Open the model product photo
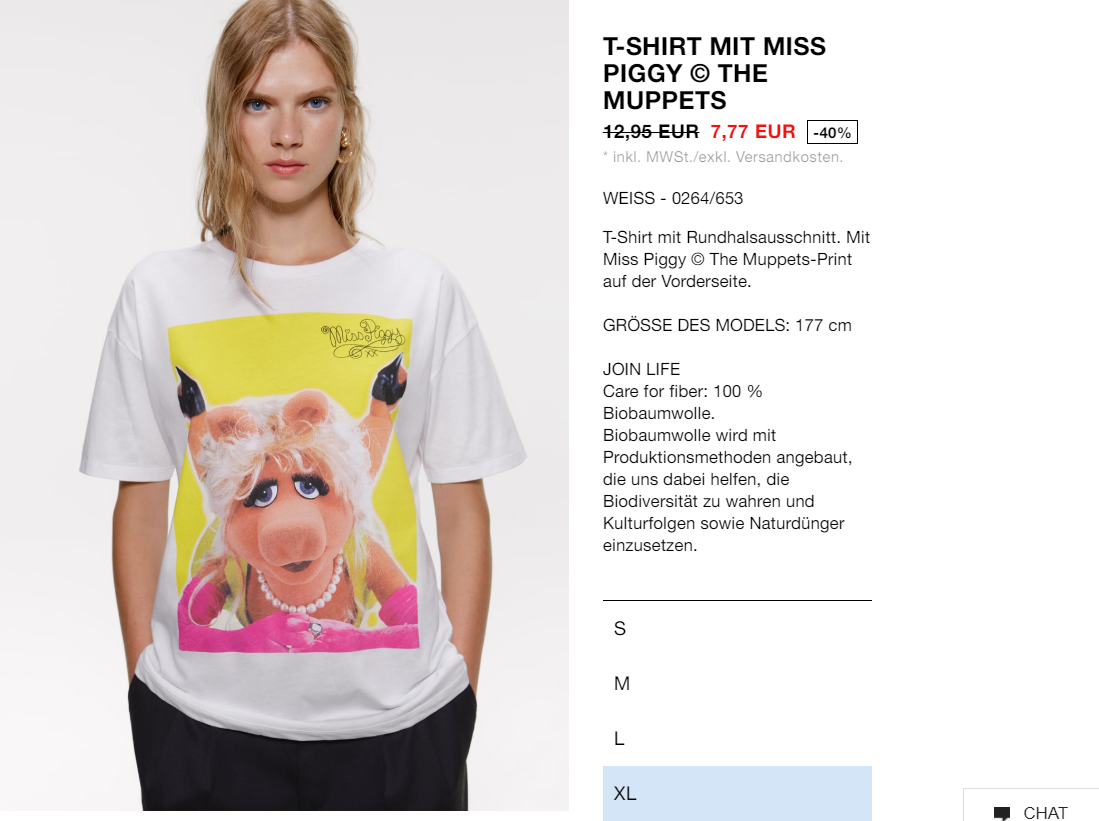Screen dimensions: 1099x821 point(284,405)
